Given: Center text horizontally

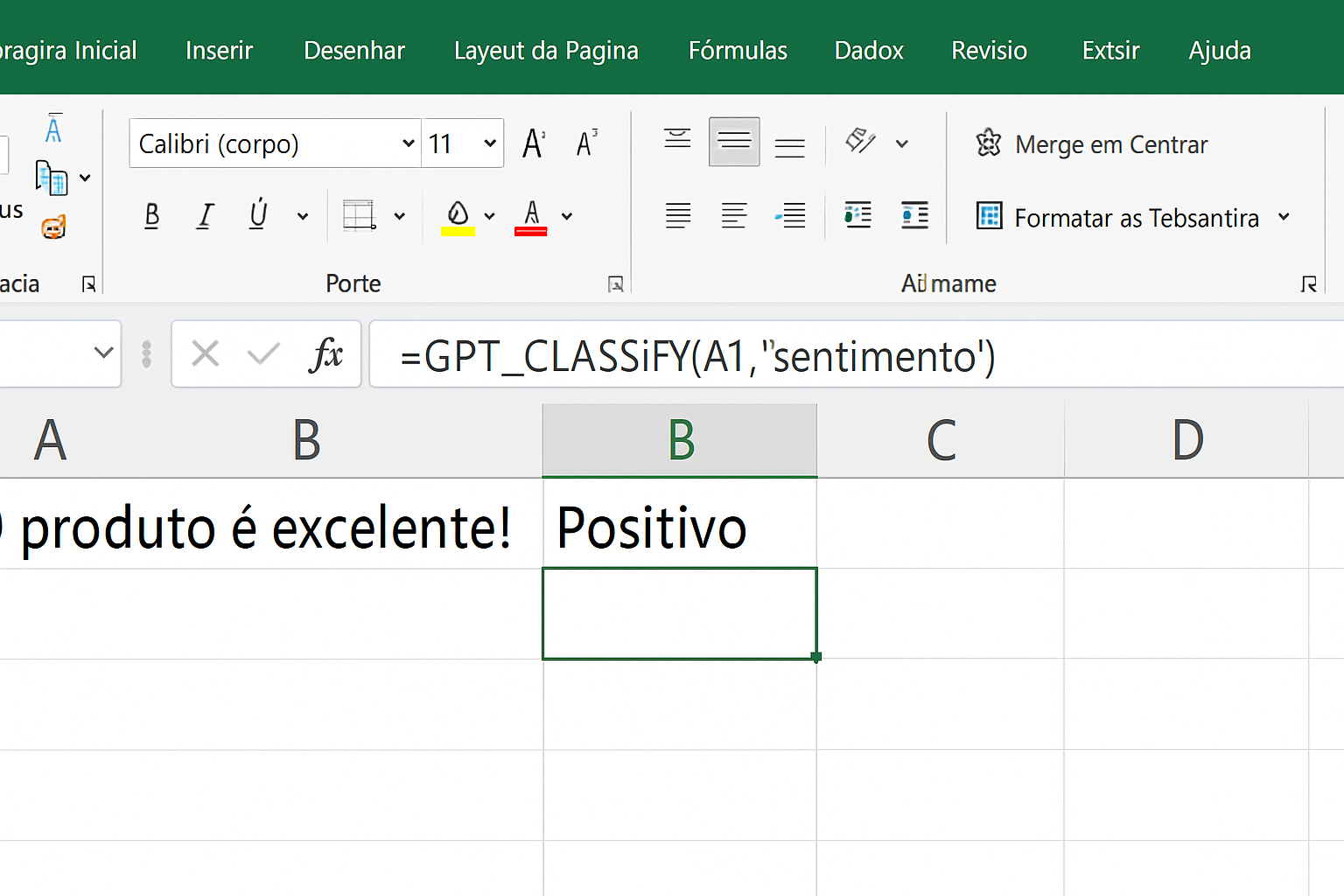Looking at the screenshot, I should pyautogui.click(x=734, y=215).
